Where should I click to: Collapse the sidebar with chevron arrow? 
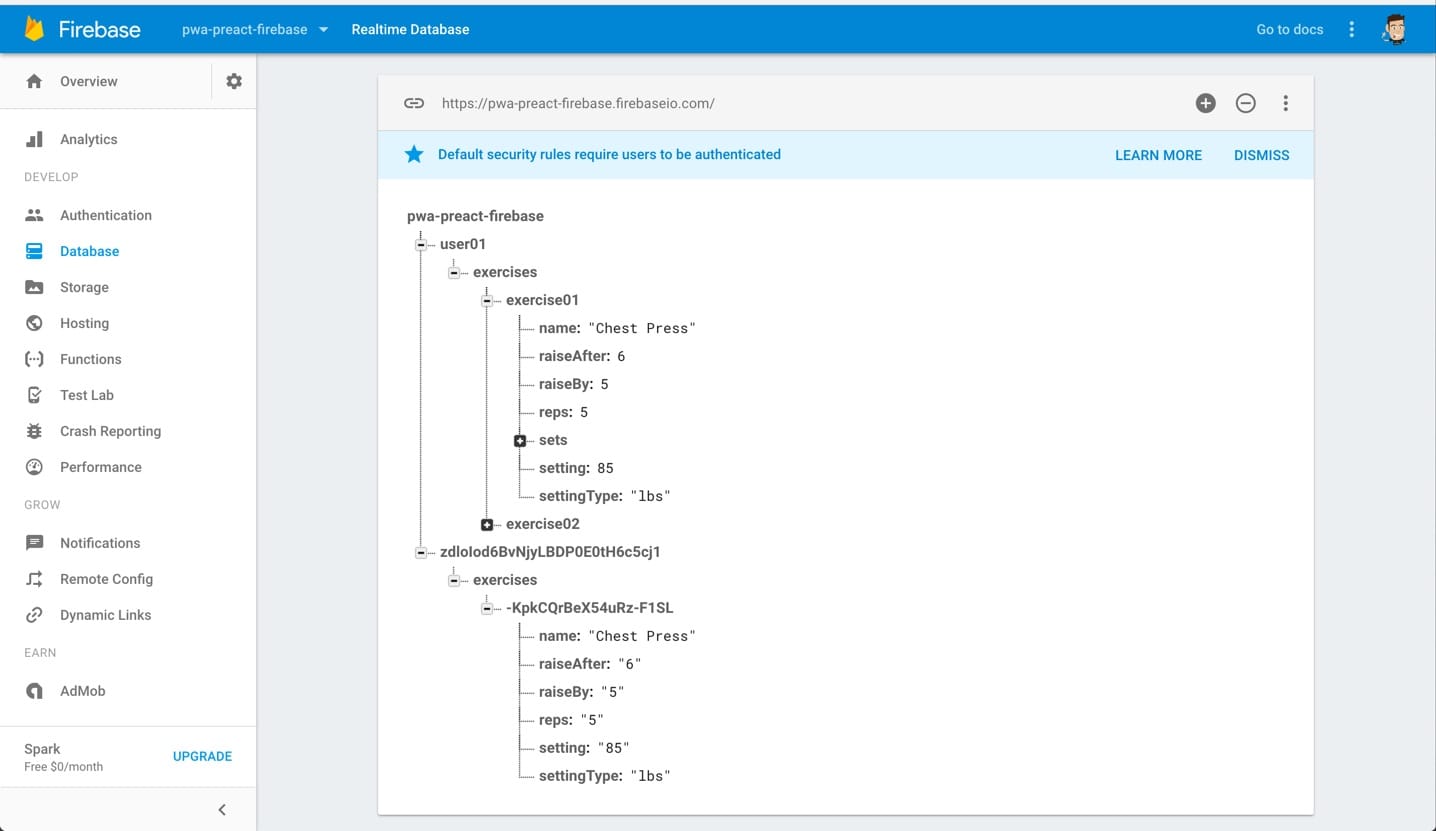(x=222, y=810)
